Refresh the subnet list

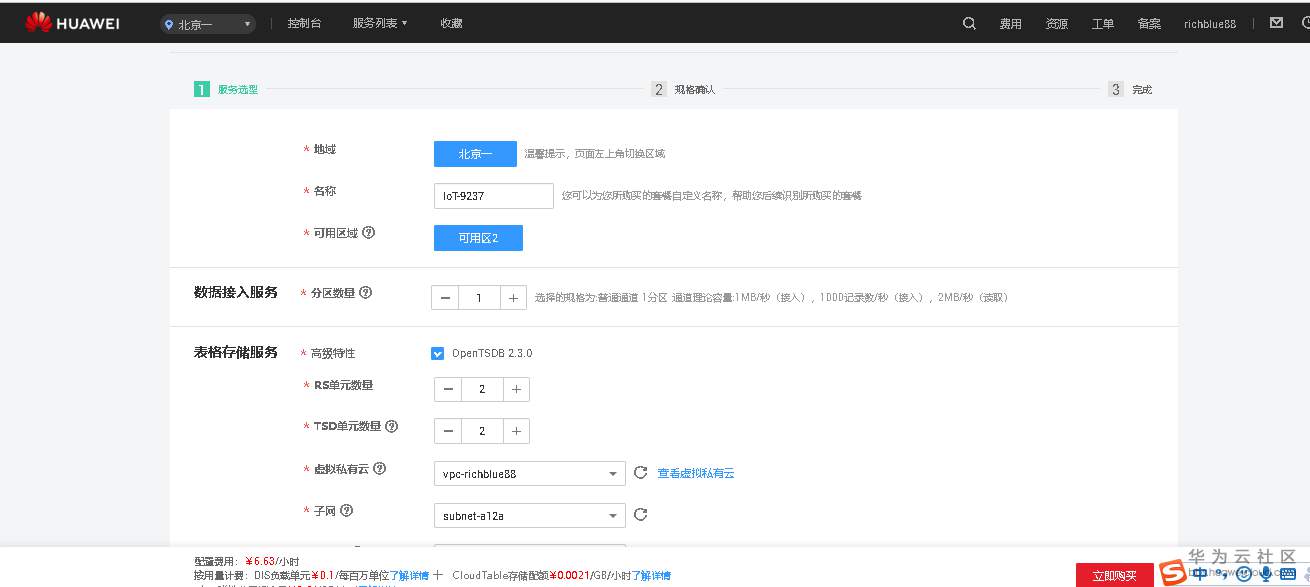(x=640, y=514)
